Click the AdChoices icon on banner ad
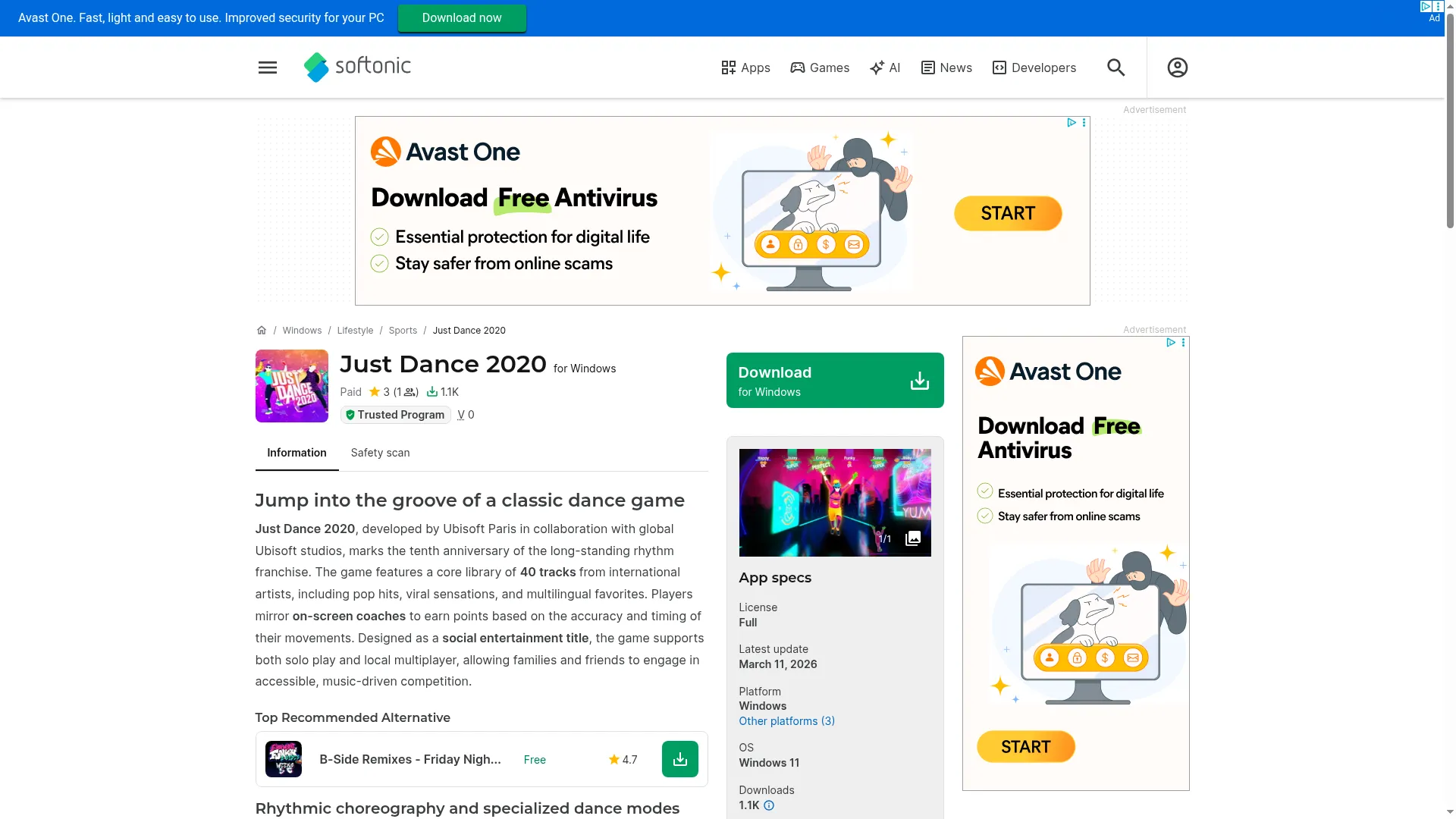The width and height of the screenshot is (1456, 819). click(1072, 122)
